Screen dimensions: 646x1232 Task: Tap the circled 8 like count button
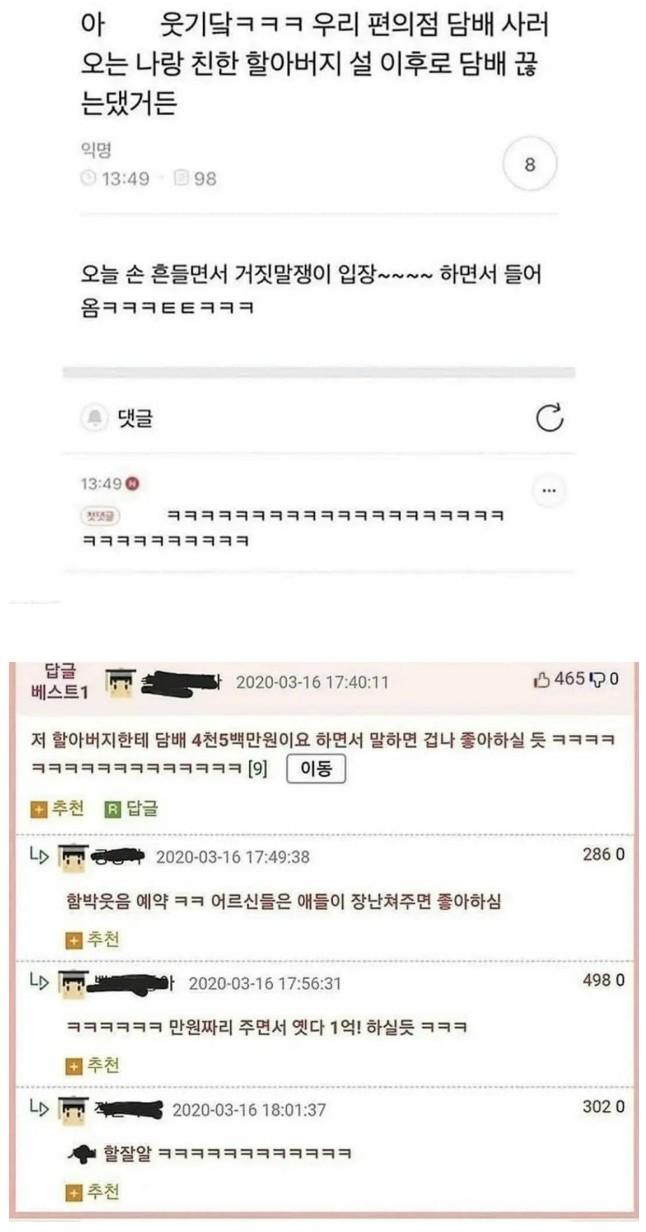(529, 165)
